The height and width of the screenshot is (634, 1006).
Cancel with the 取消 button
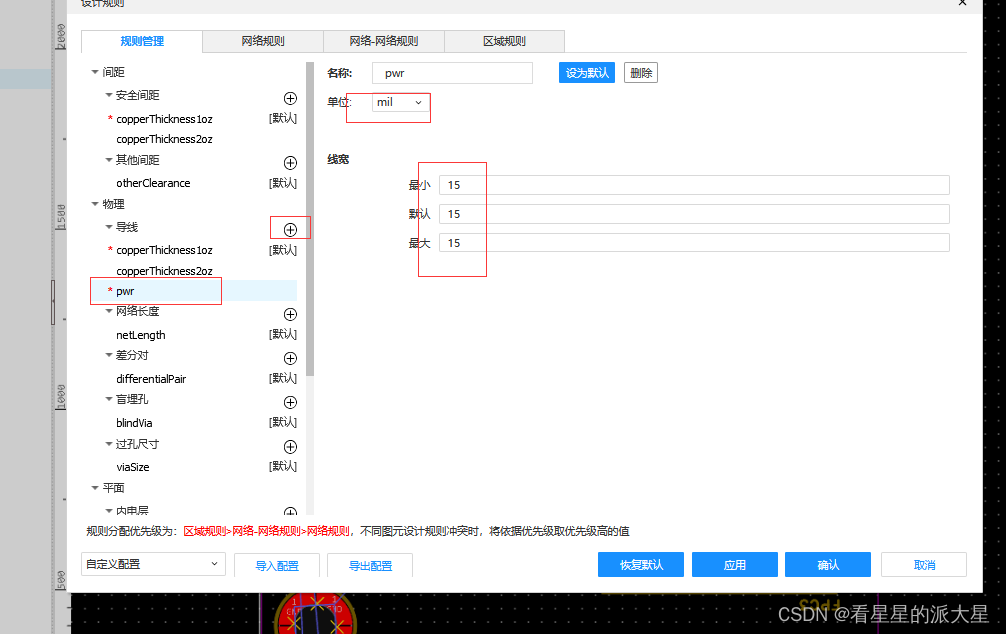tap(924, 565)
